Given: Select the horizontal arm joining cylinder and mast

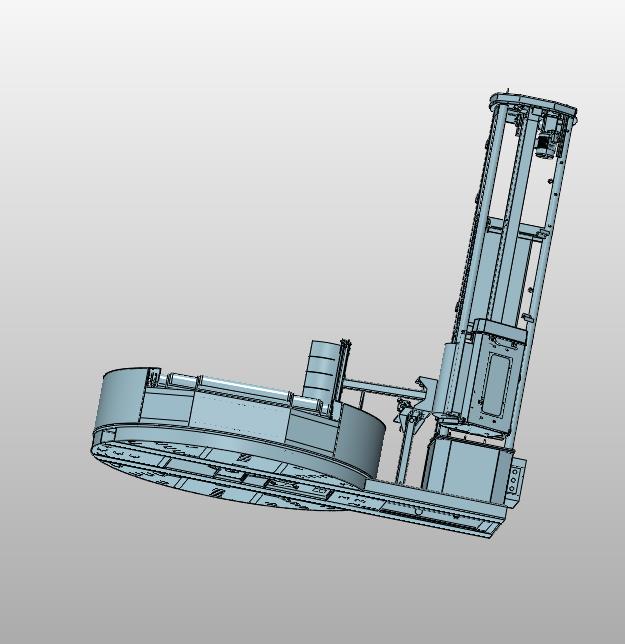Looking at the screenshot, I should pyautogui.click(x=384, y=387).
